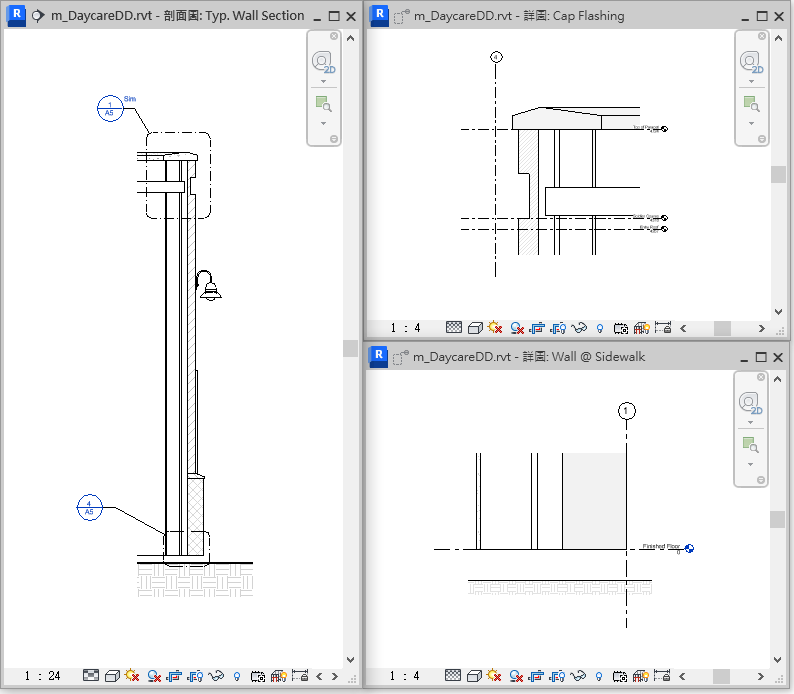
Task: Click horizontal scrollbar thumb in Wall @ Sidewalk view
Action: [721, 675]
